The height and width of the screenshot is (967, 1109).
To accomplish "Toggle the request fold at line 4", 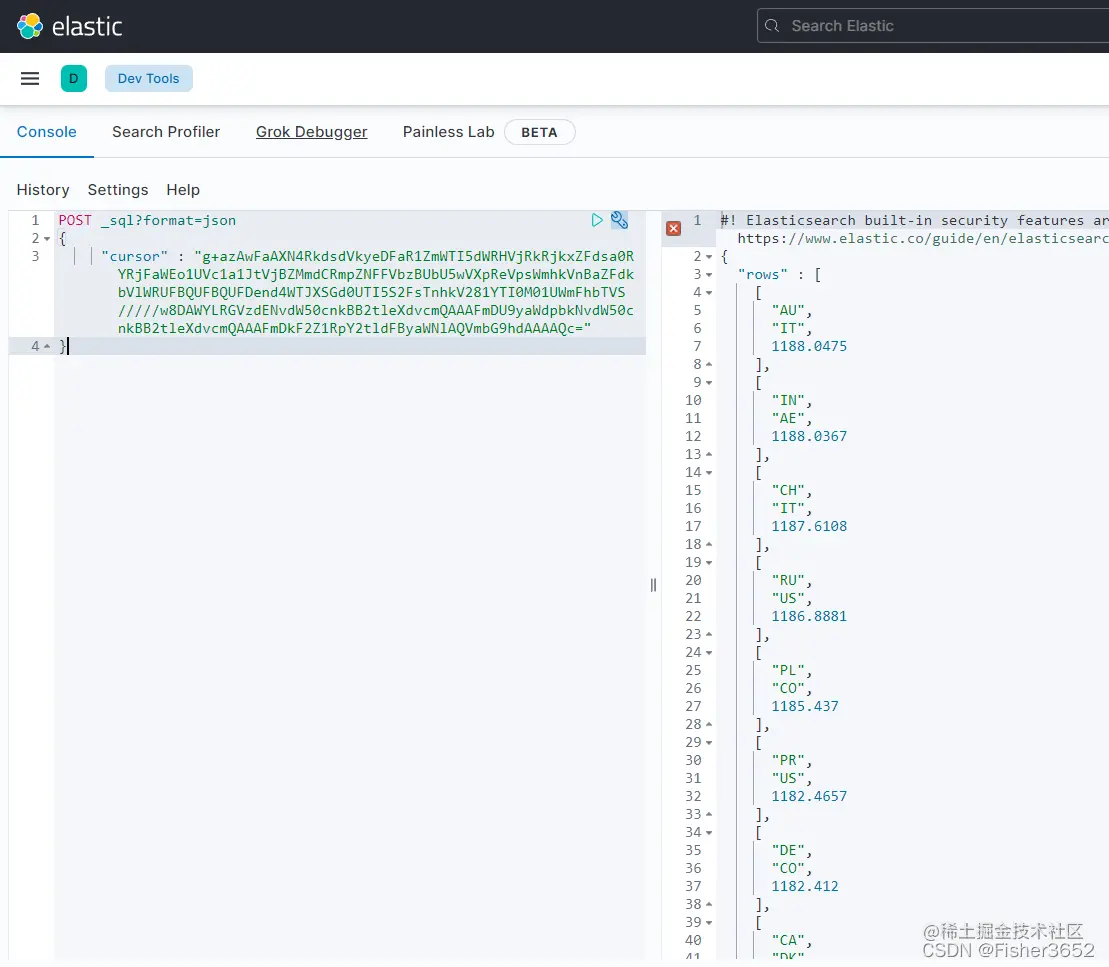I will coord(47,347).
